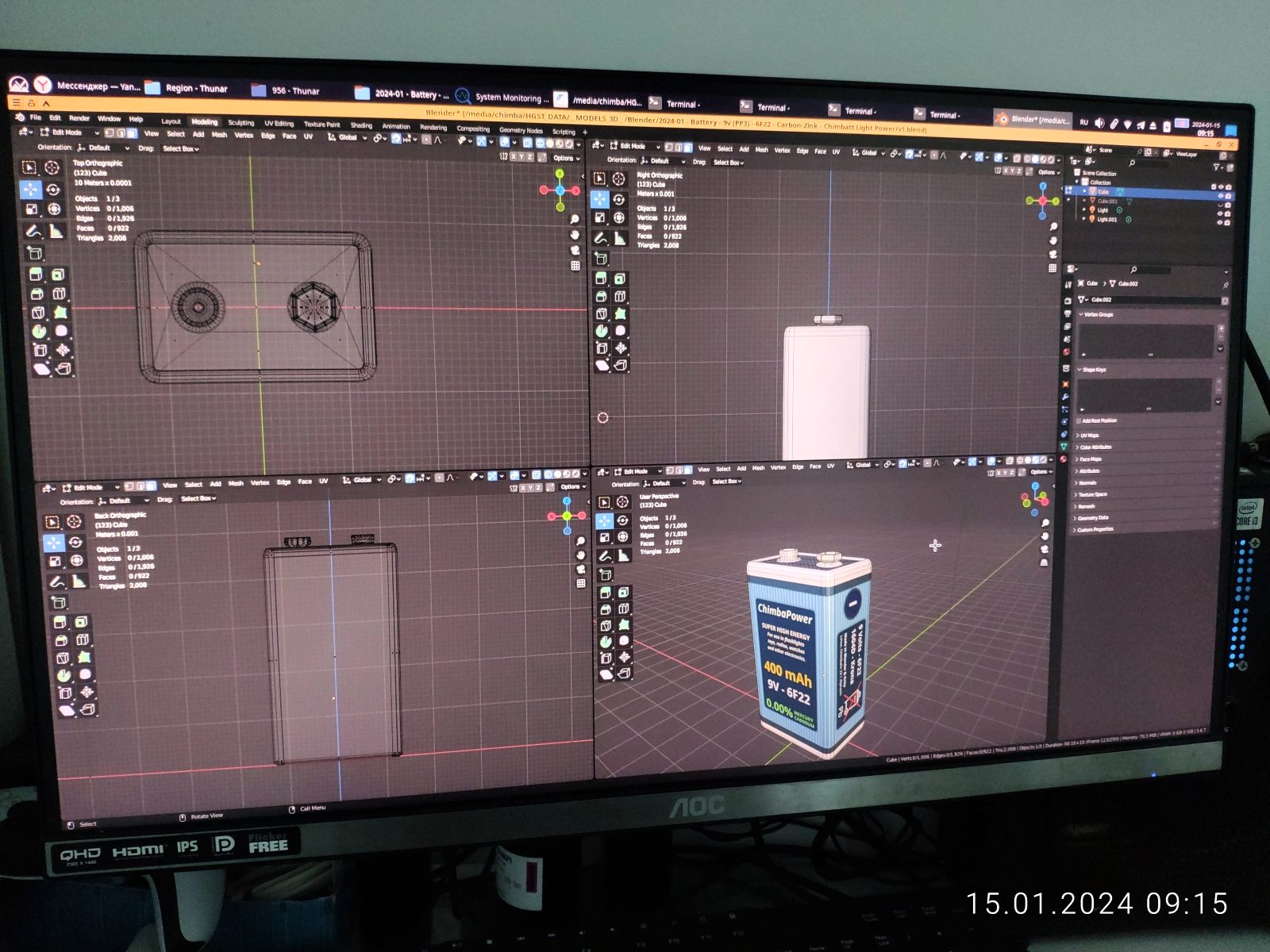The height and width of the screenshot is (952, 1270).
Task: Click the pan hand icon in Top Orthographic viewport
Action: coord(575,235)
